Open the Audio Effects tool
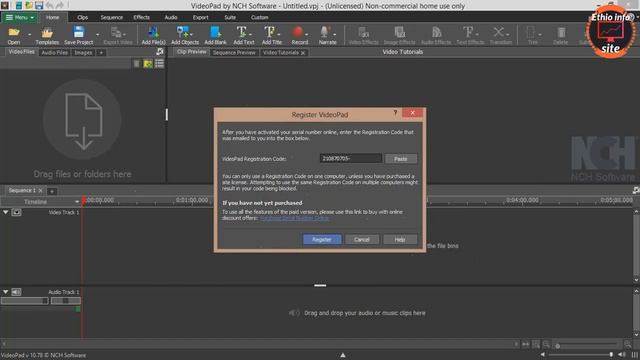 pyautogui.click(x=436, y=35)
